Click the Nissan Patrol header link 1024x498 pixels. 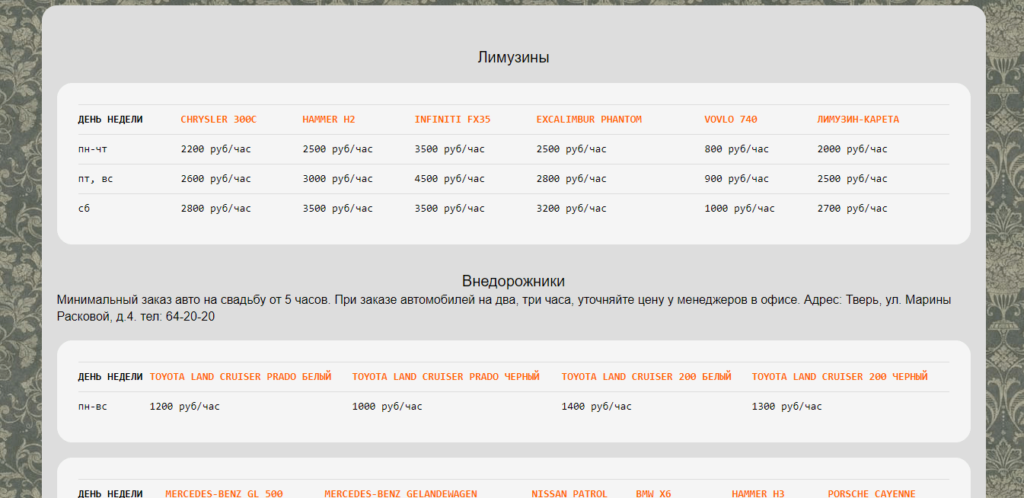[x=569, y=493]
